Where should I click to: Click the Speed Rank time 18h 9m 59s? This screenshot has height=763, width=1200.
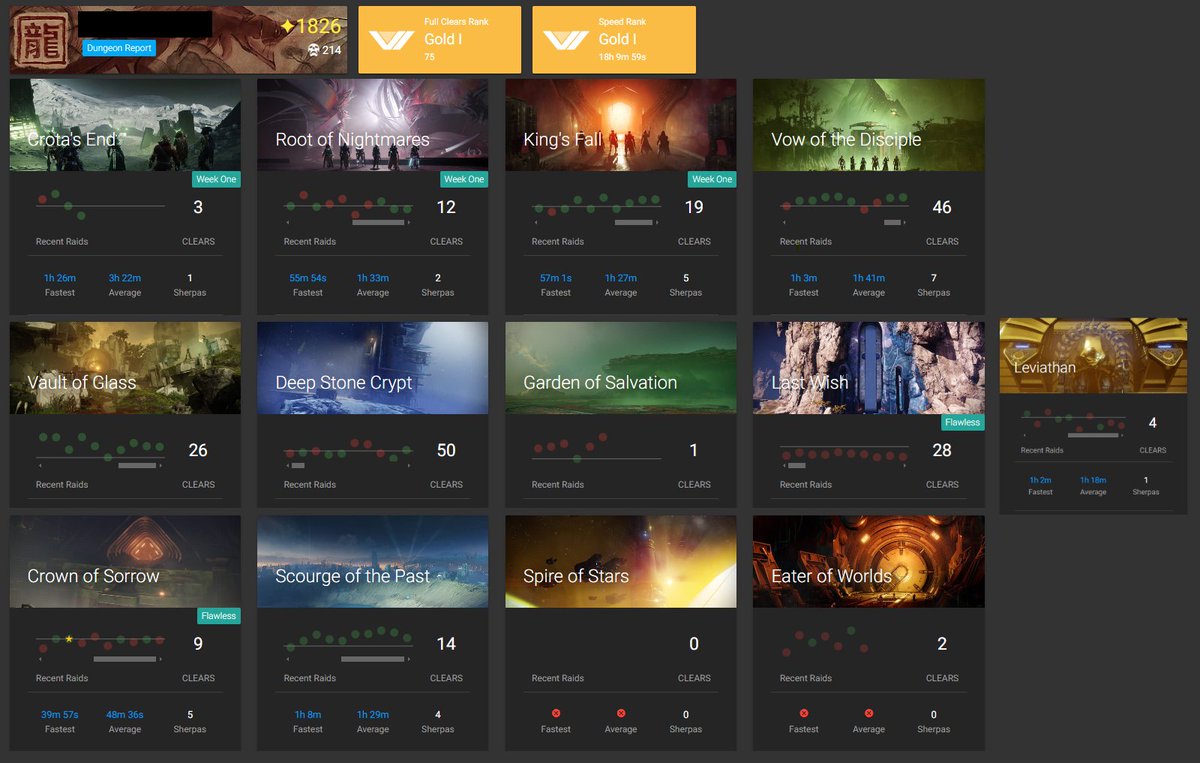[x=622, y=57]
